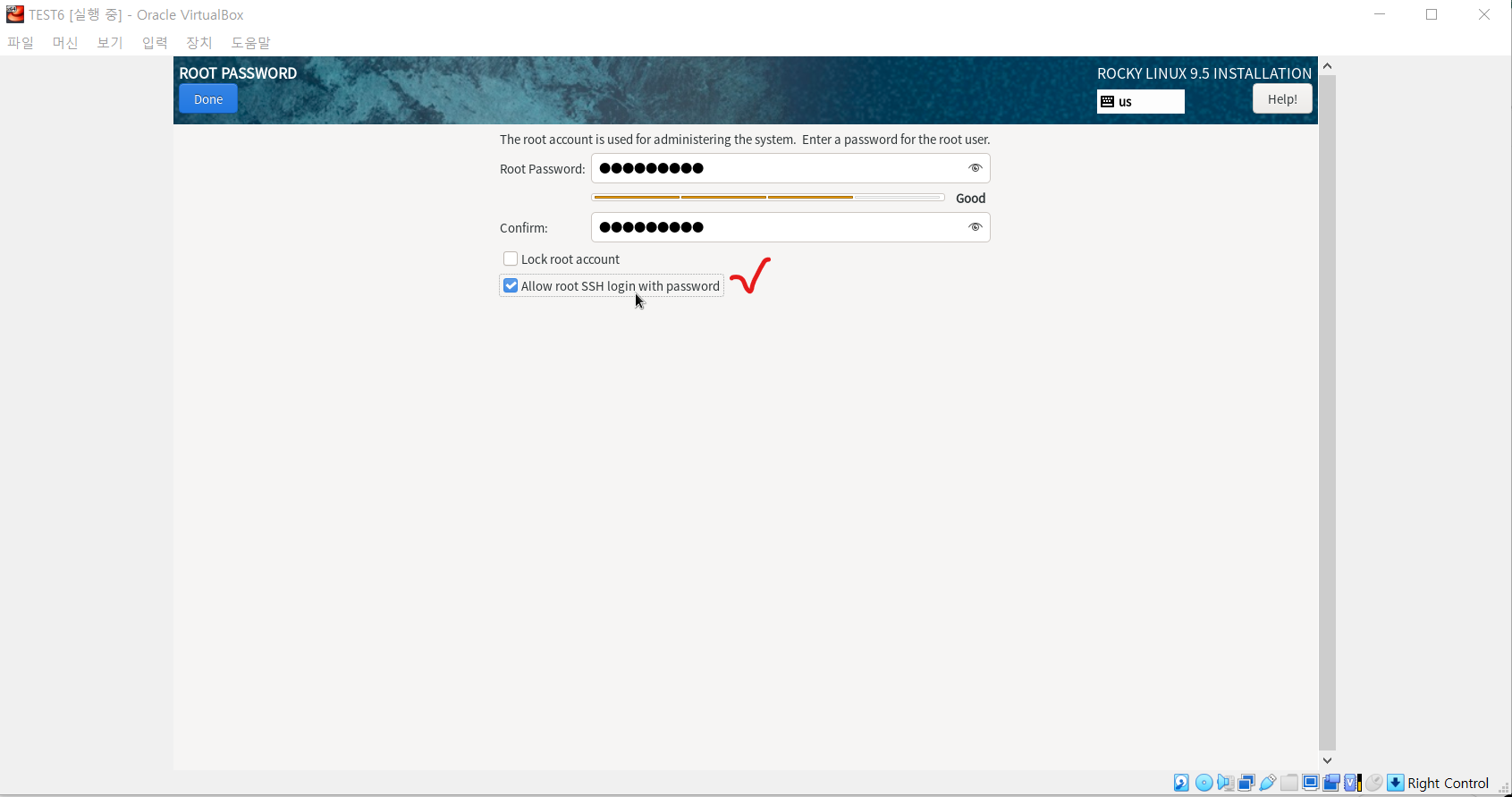This screenshot has height=797, width=1512.
Task: Click the ROOT PASSWORD heading
Action: pyautogui.click(x=238, y=73)
